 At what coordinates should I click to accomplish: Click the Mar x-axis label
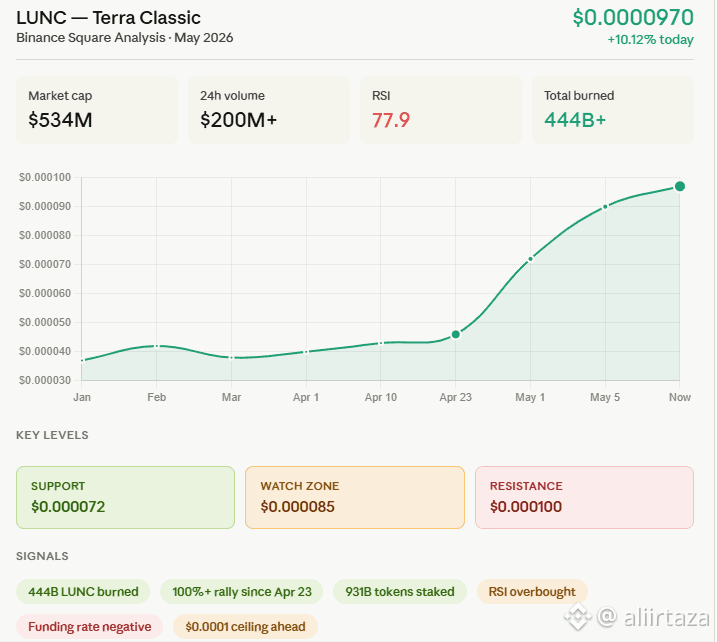(x=231, y=397)
